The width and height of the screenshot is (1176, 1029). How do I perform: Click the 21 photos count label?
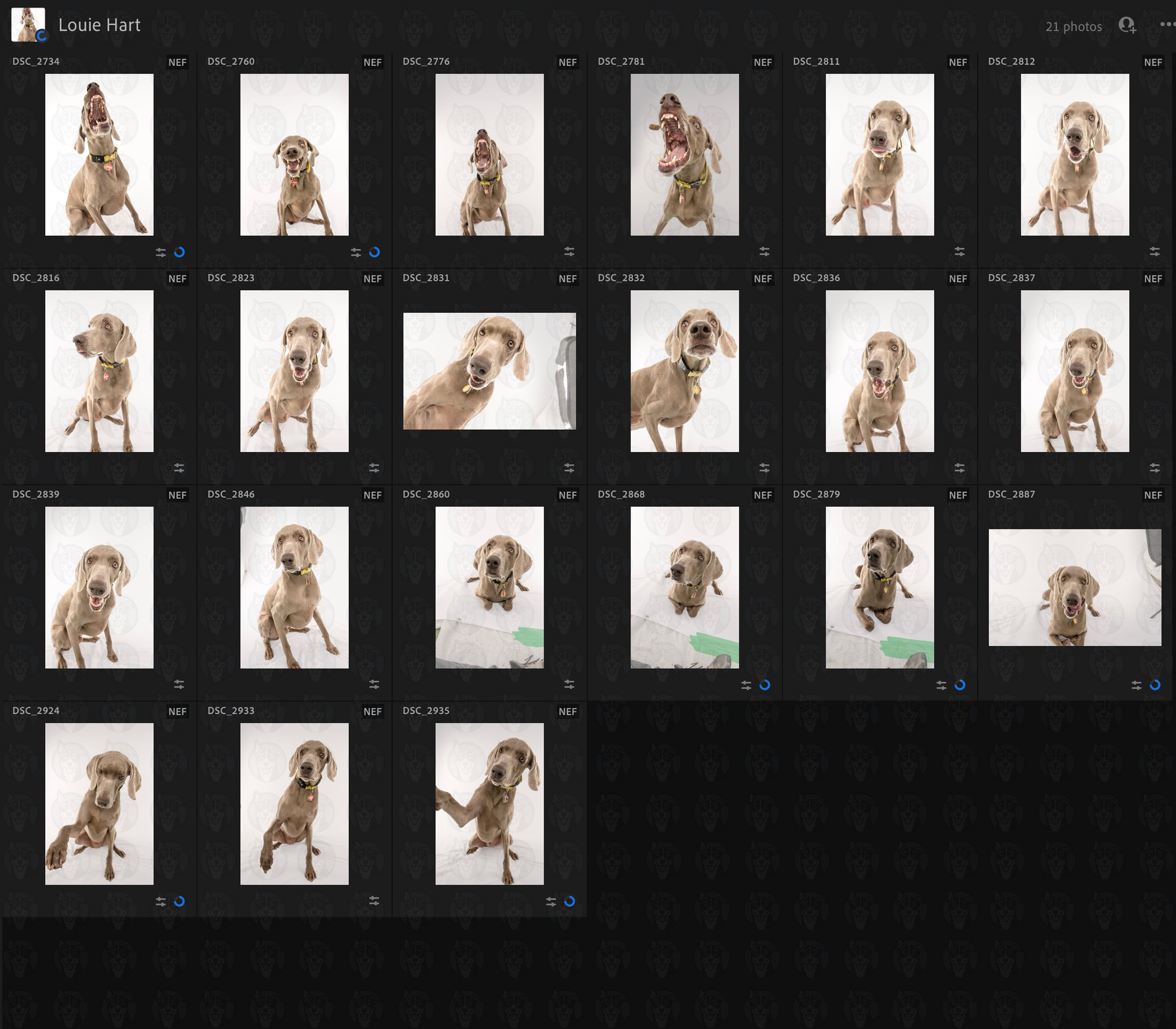click(1073, 26)
